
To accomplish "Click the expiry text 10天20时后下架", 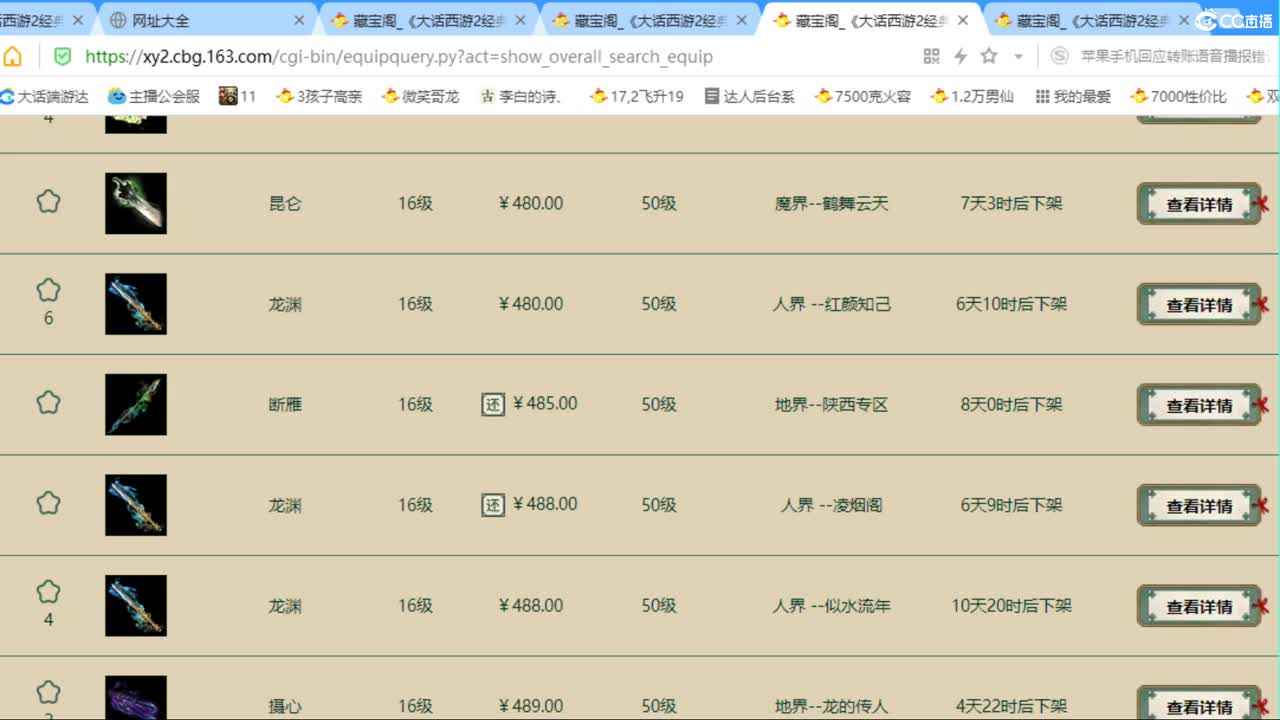I will [x=1012, y=605].
